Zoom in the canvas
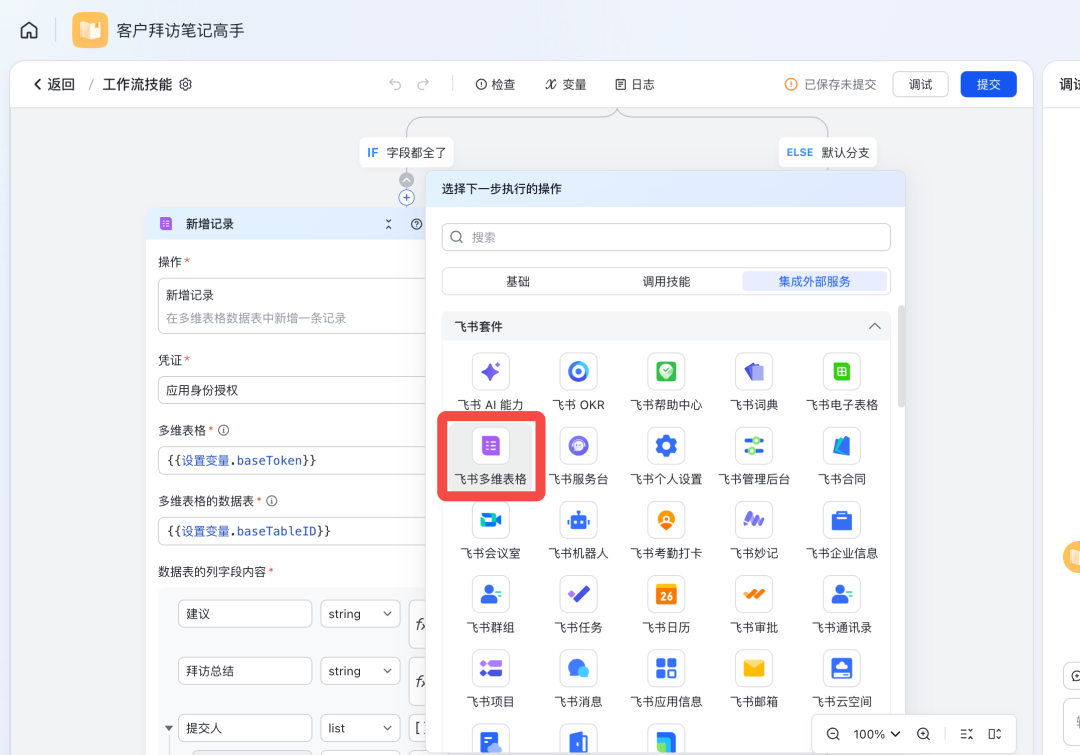This screenshot has width=1080, height=755. (x=923, y=734)
